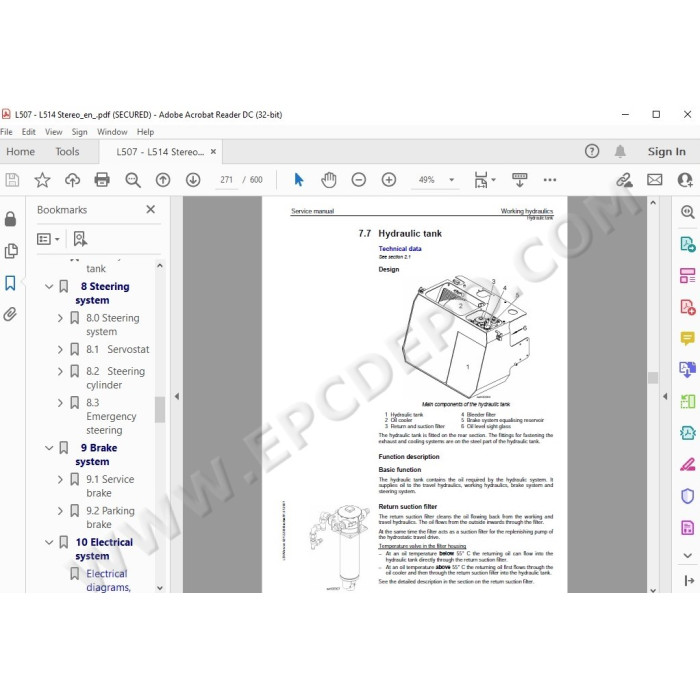
Task: Collapse navigation pane left arrow
Action: [177, 396]
